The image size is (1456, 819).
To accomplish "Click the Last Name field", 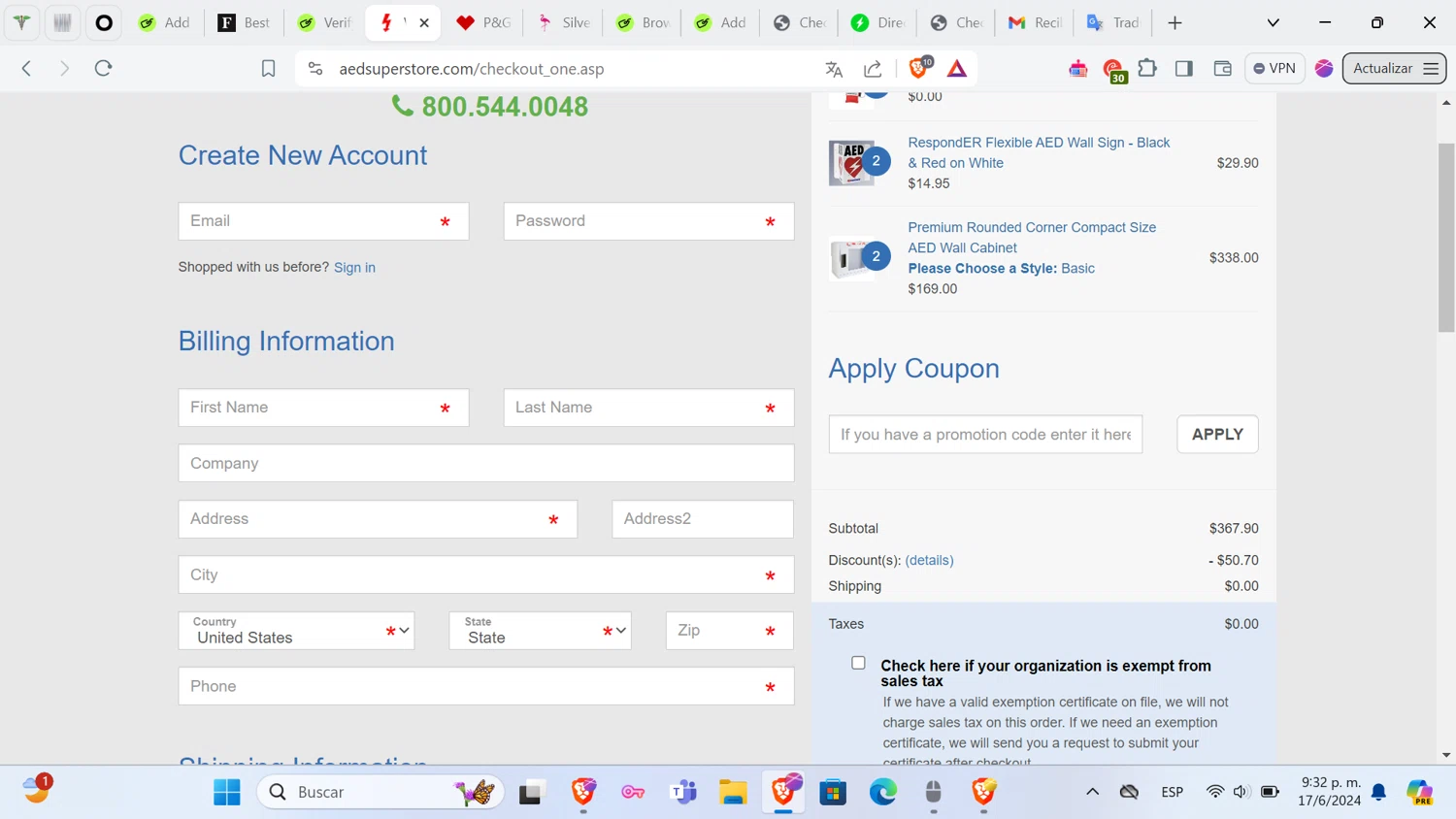I will [648, 408].
